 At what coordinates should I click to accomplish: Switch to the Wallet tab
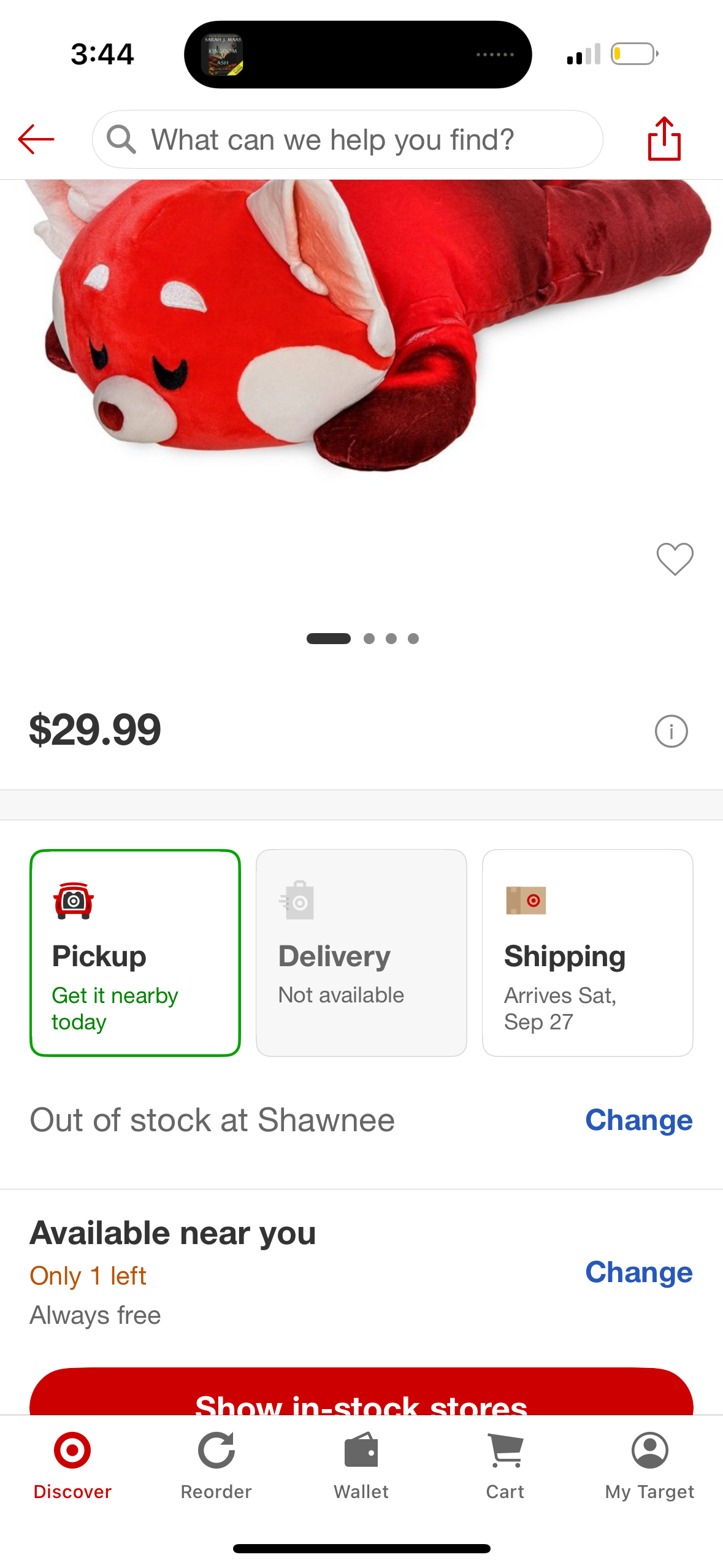click(361, 1465)
